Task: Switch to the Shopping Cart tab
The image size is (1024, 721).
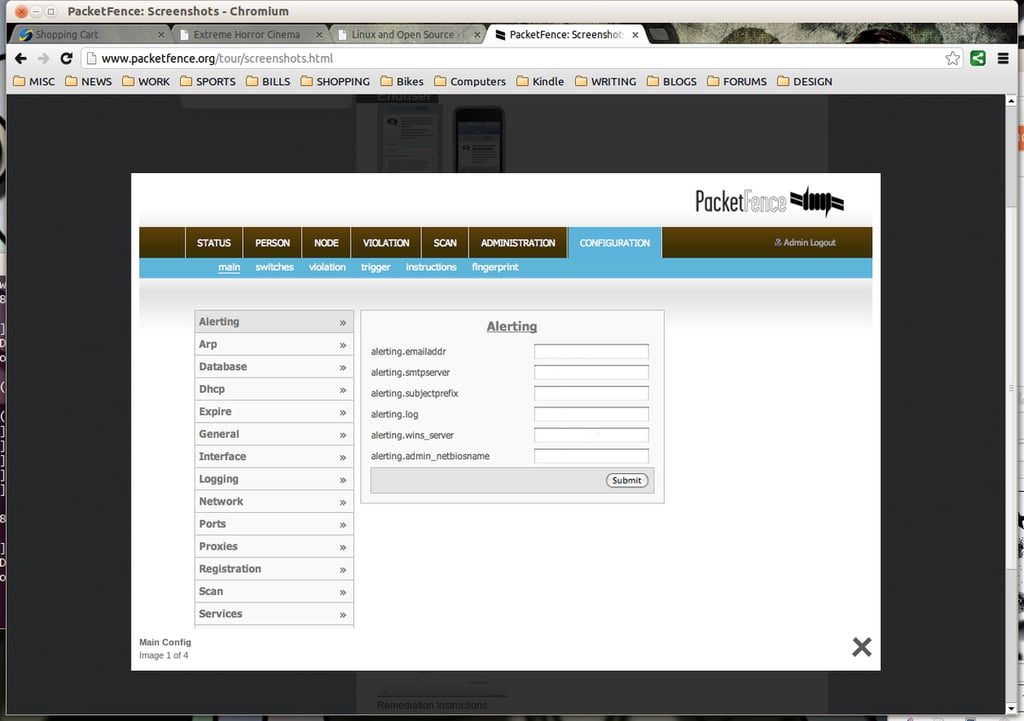Action: pos(89,35)
